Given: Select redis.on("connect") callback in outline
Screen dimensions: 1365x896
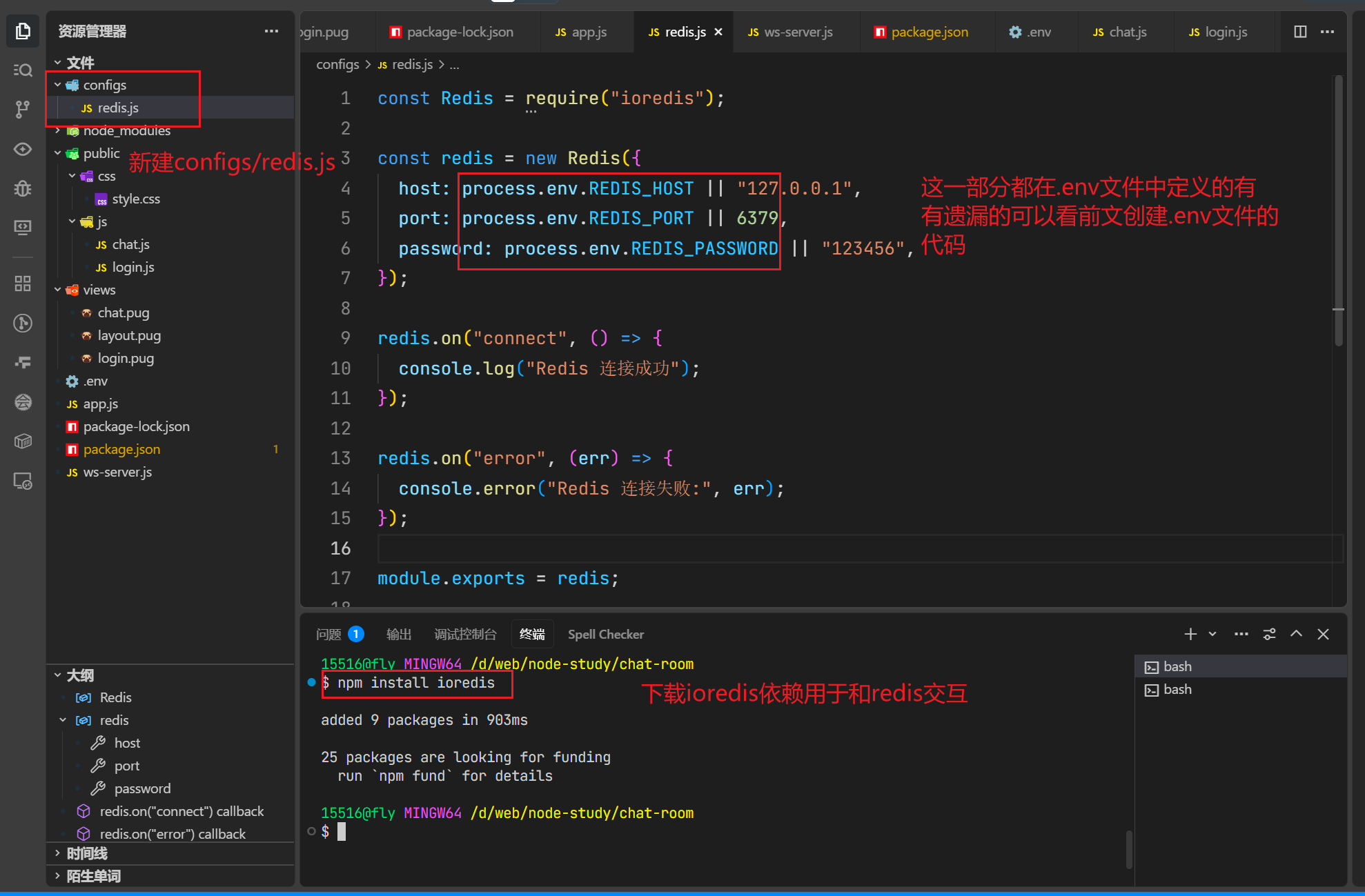Looking at the screenshot, I should (x=181, y=811).
